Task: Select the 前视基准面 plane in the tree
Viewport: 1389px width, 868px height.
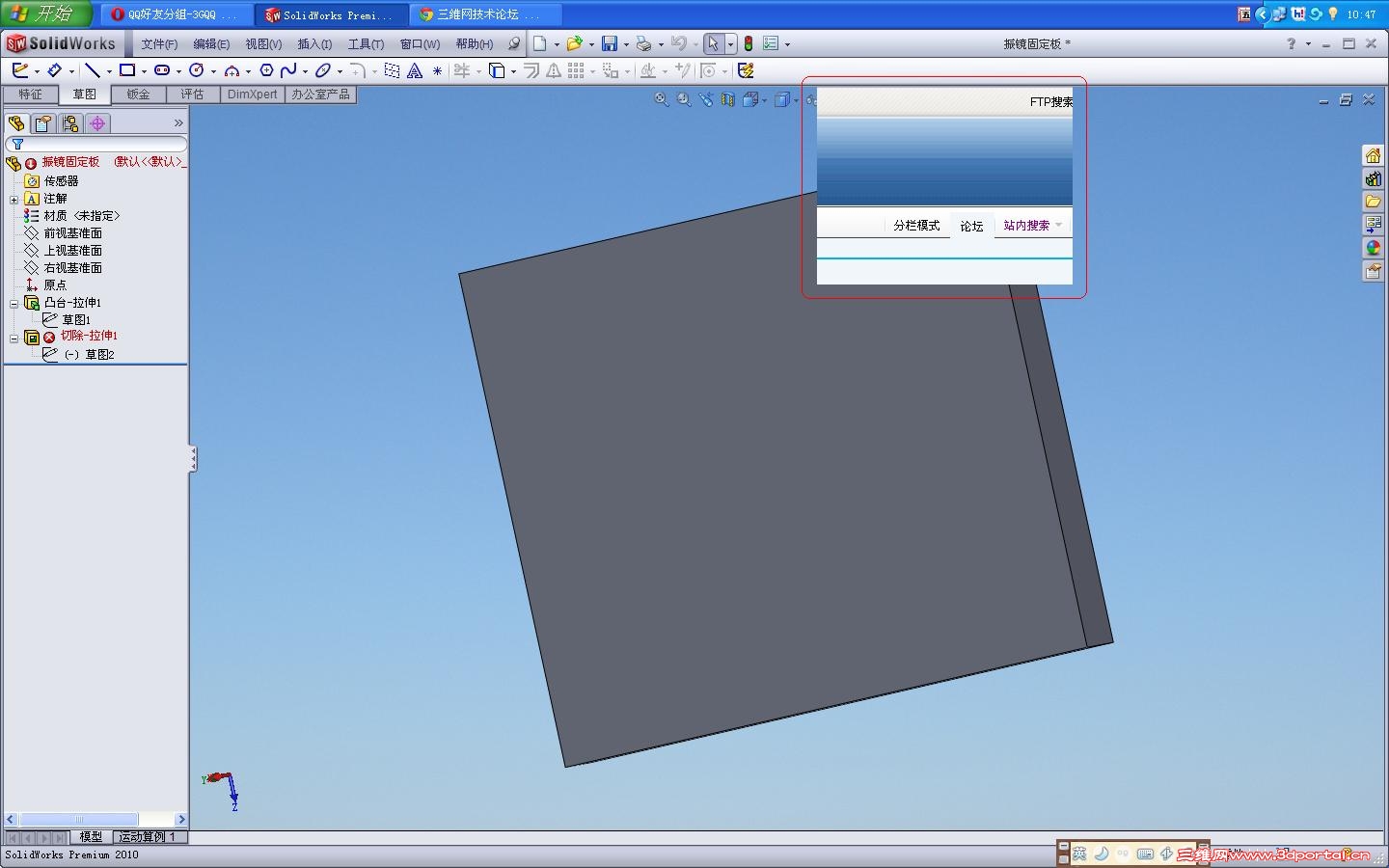Action: click(72, 233)
